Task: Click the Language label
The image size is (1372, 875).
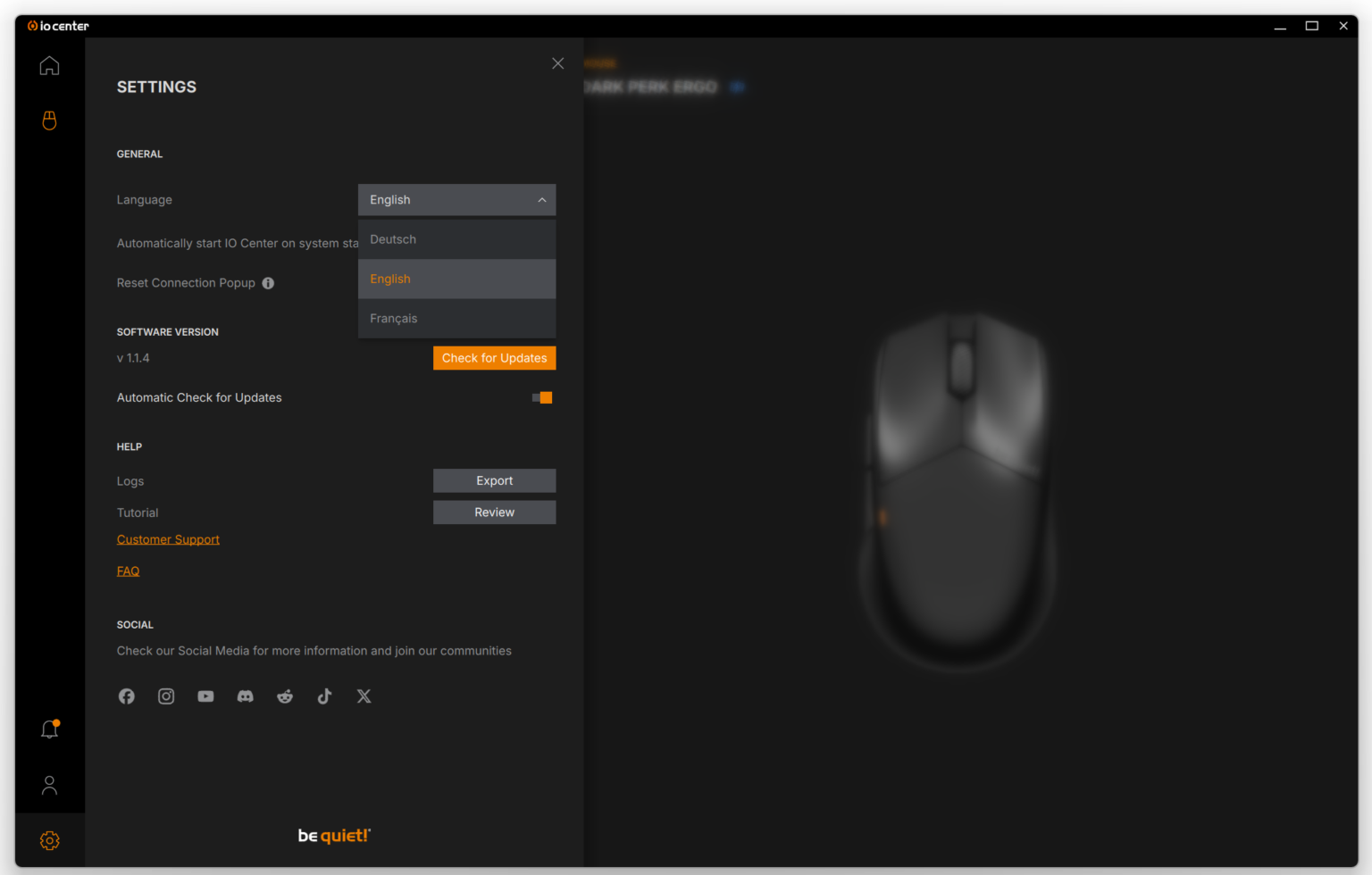Action: (x=145, y=200)
